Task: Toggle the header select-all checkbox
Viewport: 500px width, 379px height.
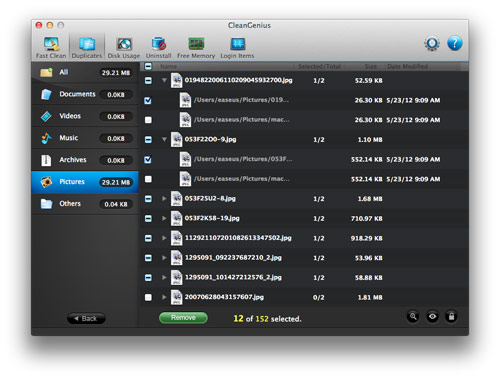Action: tap(148, 66)
